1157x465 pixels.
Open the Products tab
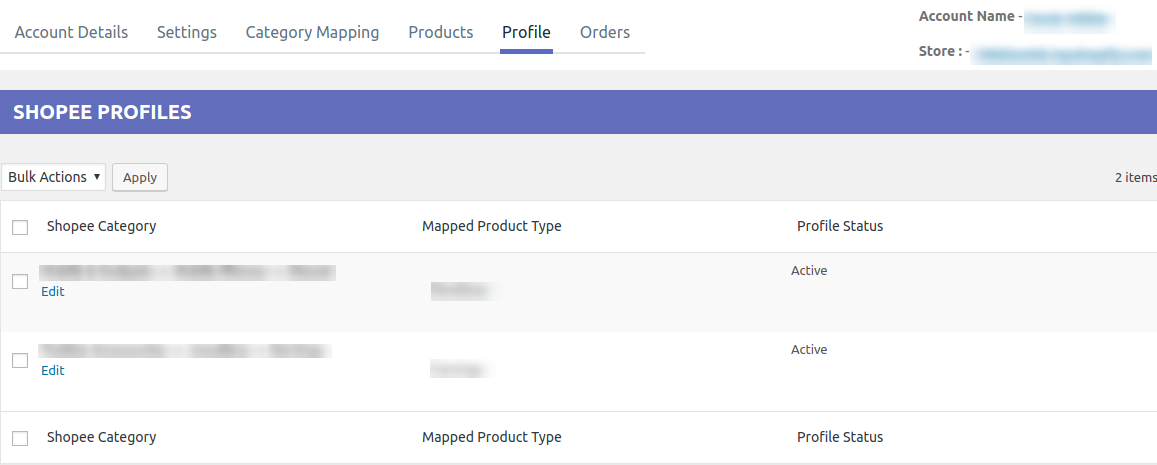[x=441, y=32]
